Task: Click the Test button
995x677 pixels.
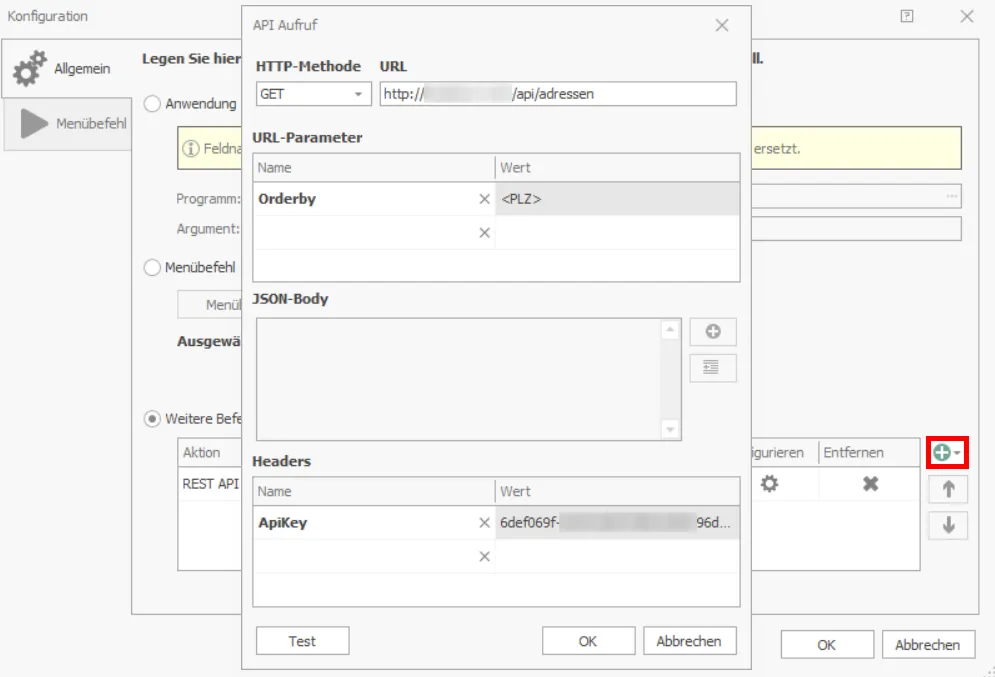Action: pos(302,641)
